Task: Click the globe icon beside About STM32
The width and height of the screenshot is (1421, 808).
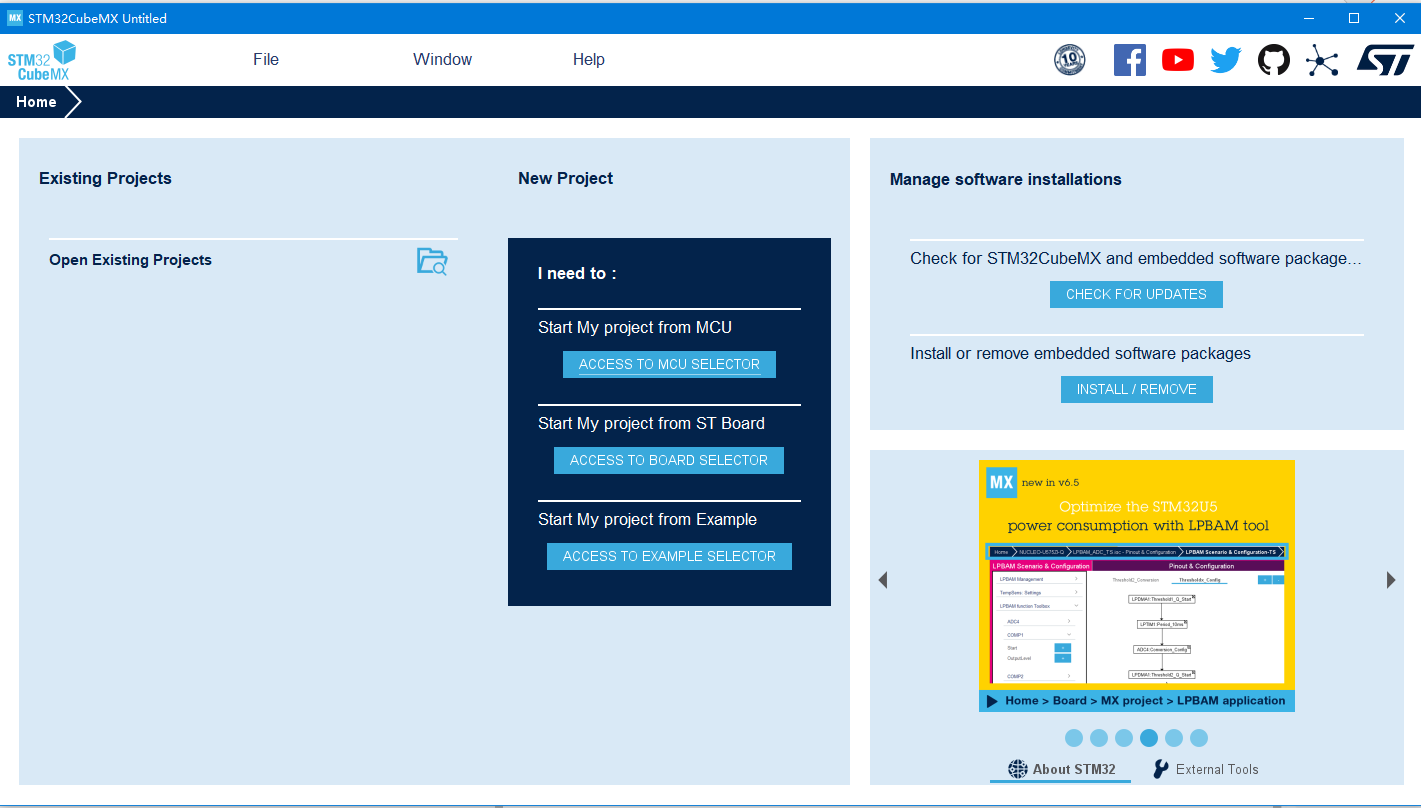Action: [1018, 769]
